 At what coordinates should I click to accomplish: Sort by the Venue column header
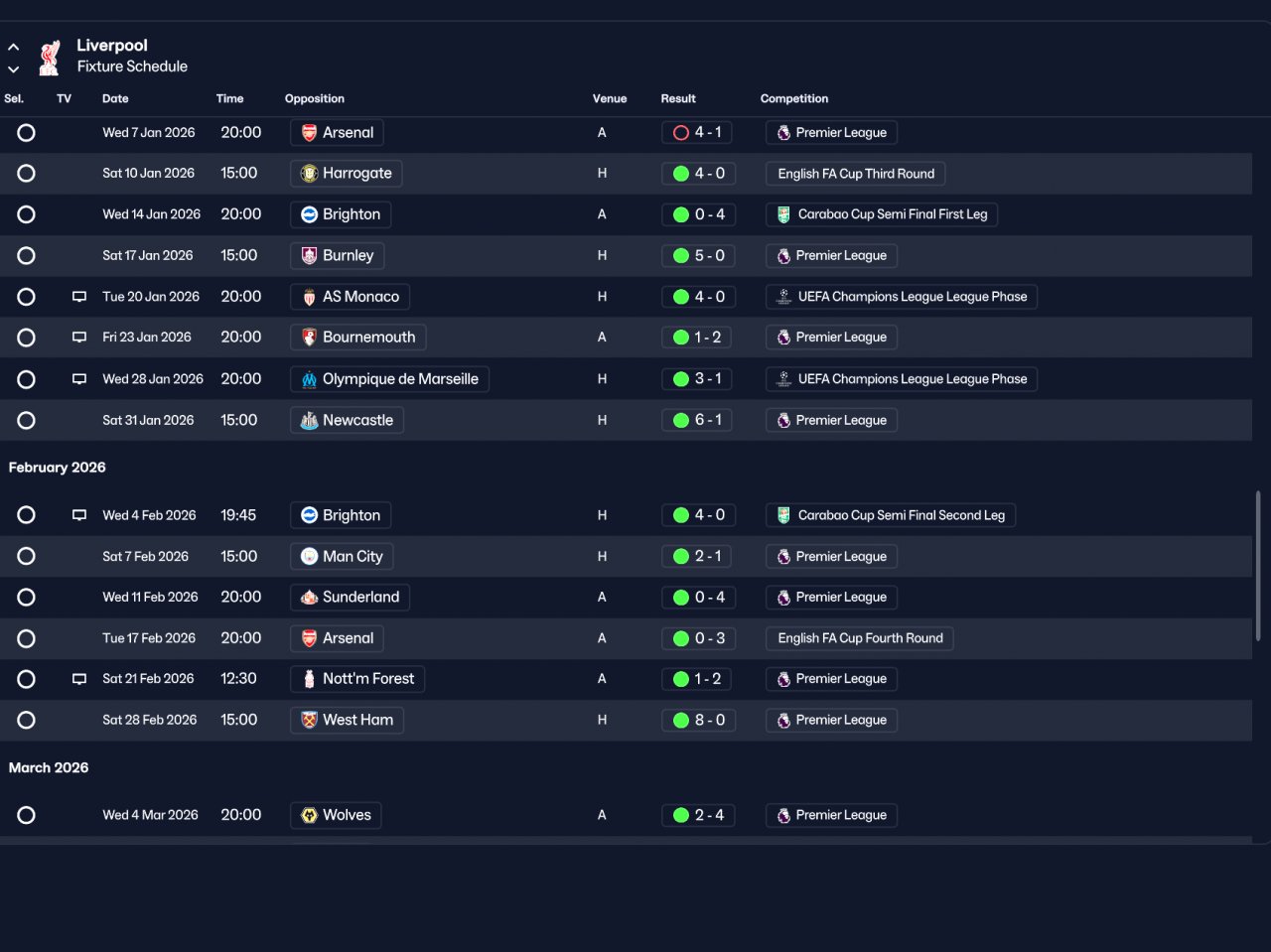click(x=610, y=98)
